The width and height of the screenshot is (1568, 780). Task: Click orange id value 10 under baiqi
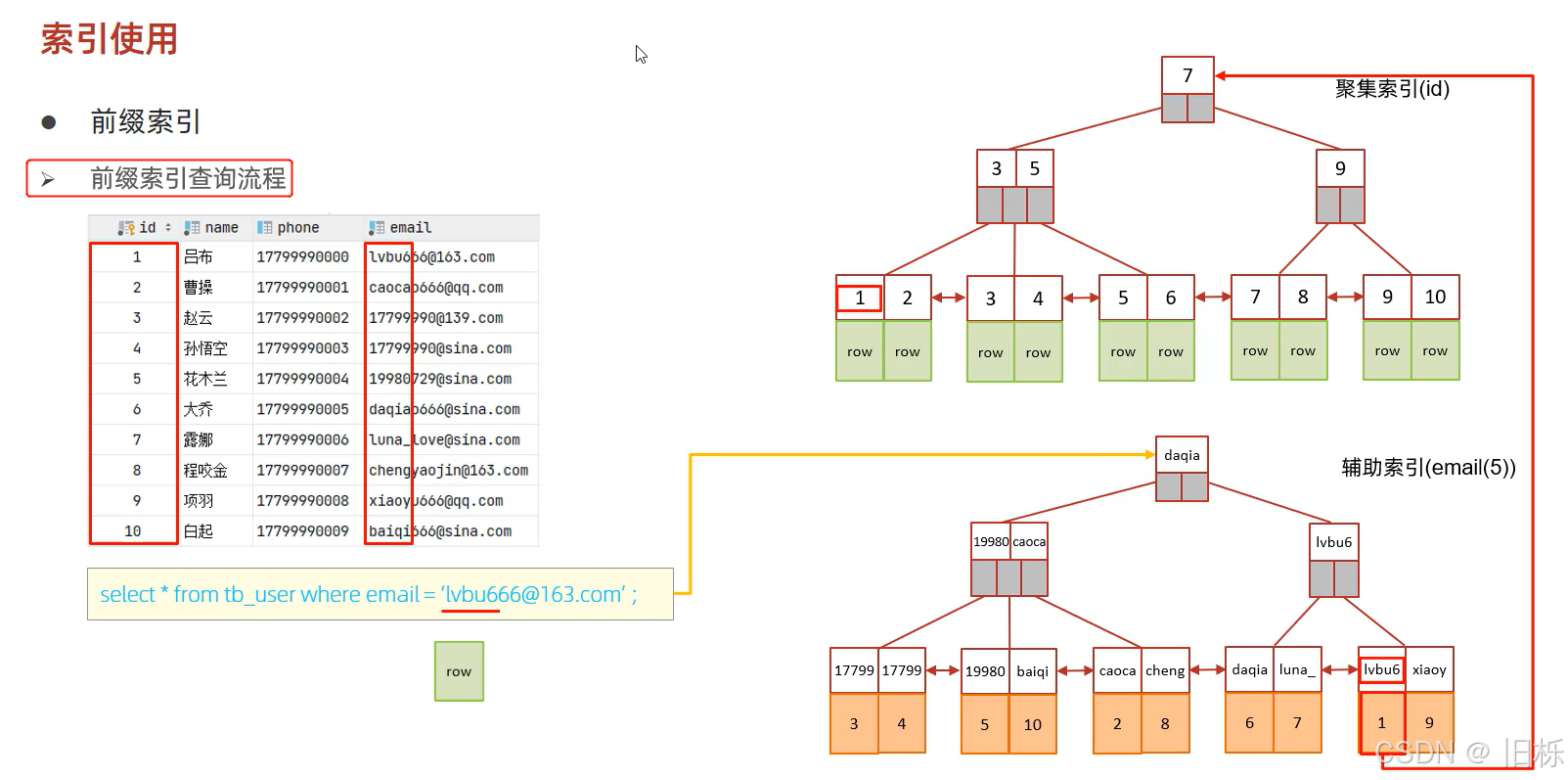point(1033,724)
